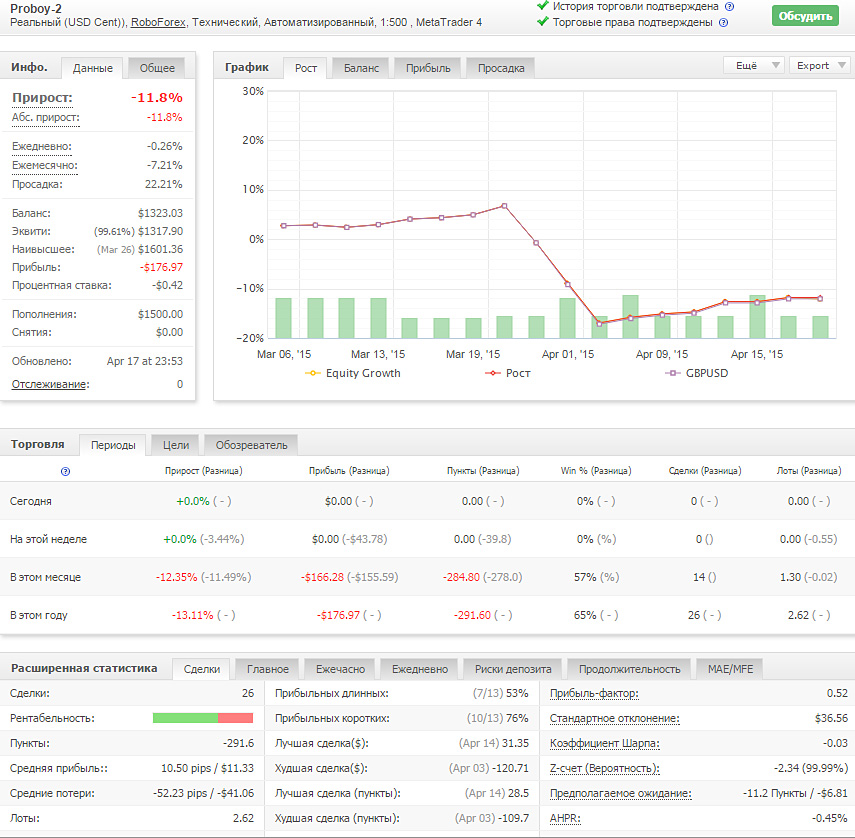The height and width of the screenshot is (838, 855).
Task: Click the Proboy-2 account title
Action: tap(36, 9)
